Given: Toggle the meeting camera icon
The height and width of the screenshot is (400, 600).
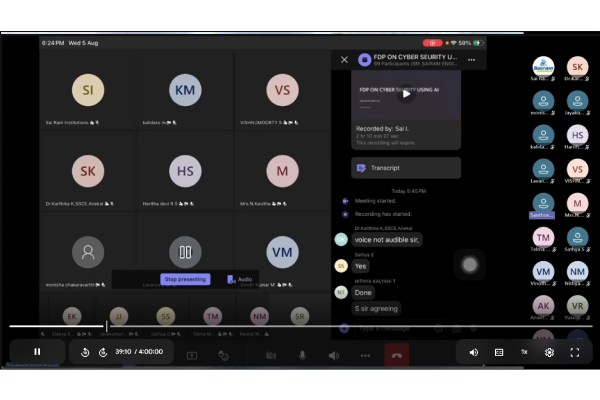Looking at the screenshot, I should tap(271, 356).
